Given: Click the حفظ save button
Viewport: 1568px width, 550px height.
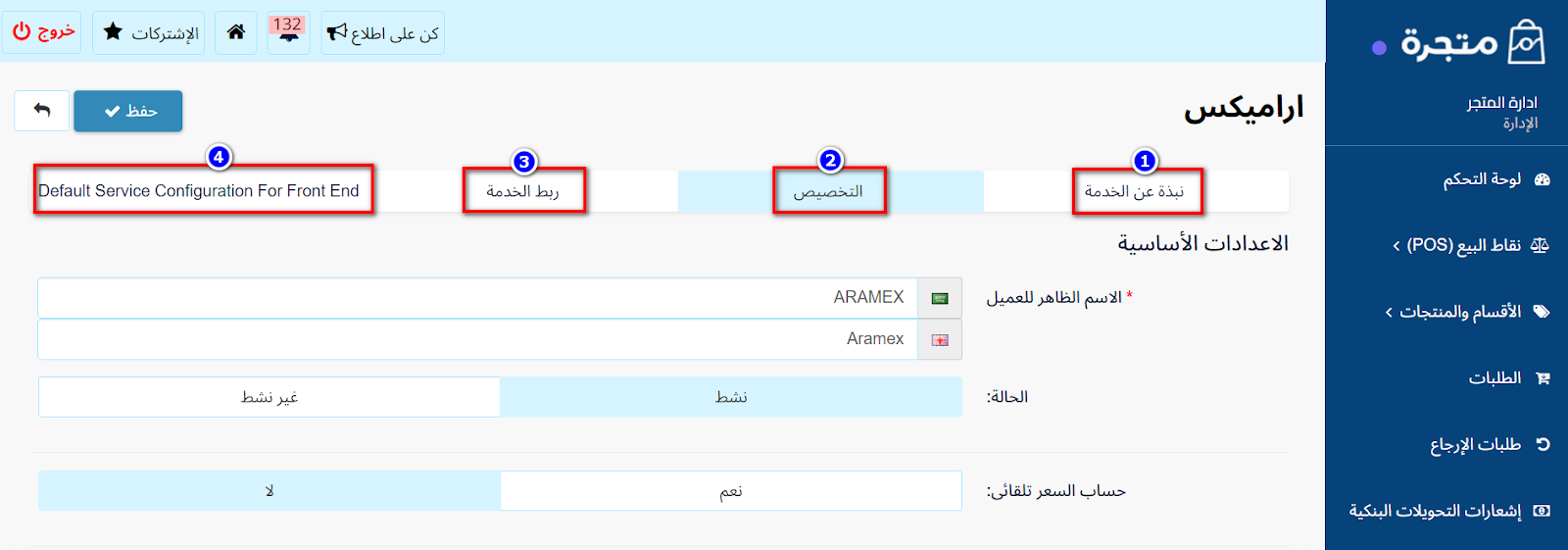Looking at the screenshot, I should pyautogui.click(x=128, y=111).
